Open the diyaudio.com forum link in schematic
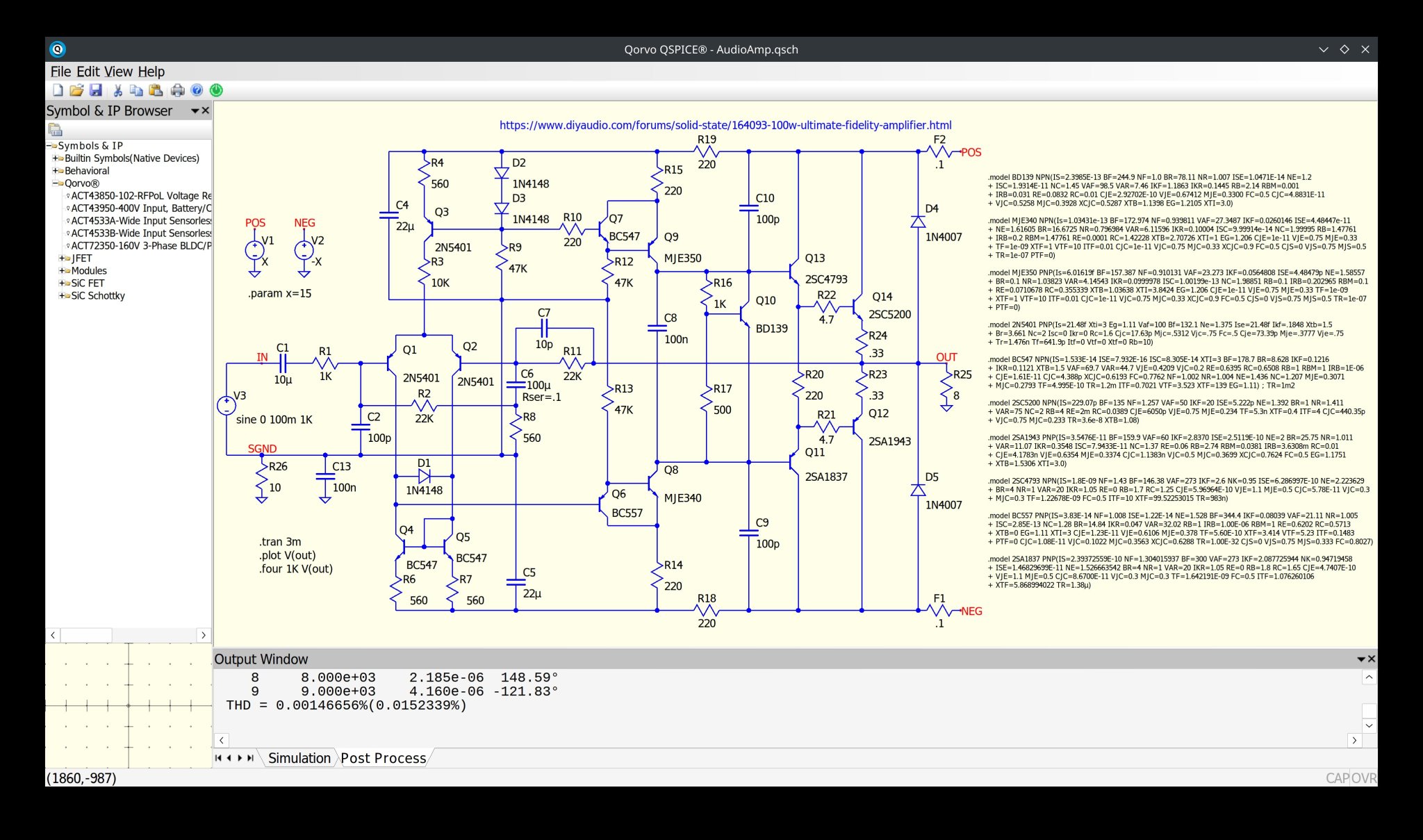This screenshot has width=1423, height=840. point(725,125)
